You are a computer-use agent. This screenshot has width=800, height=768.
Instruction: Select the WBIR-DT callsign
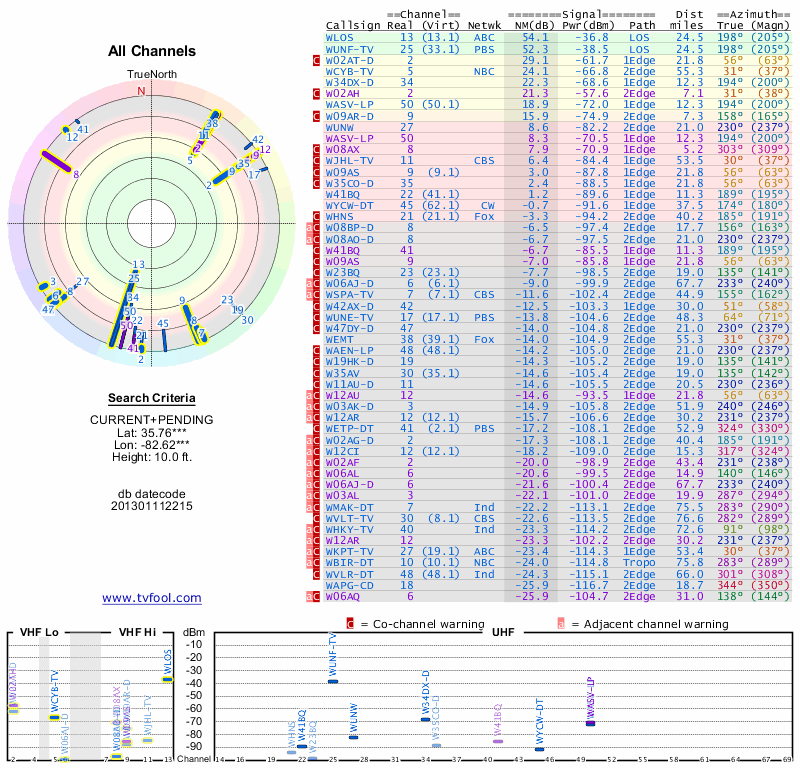[x=349, y=563]
